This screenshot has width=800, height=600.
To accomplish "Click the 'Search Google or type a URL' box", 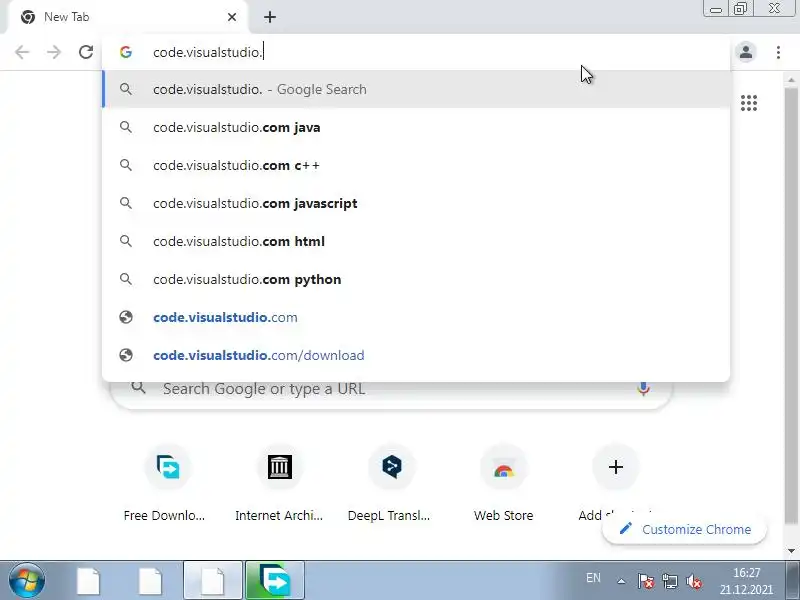I will (x=390, y=394).
